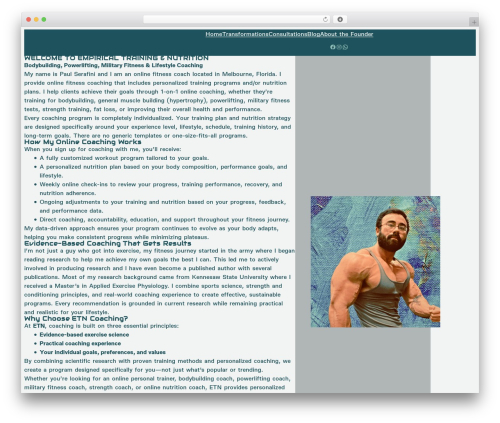Click heading 'Evidence-Based Coaching That Gets Results'
500x423 pixels.
[108, 244]
